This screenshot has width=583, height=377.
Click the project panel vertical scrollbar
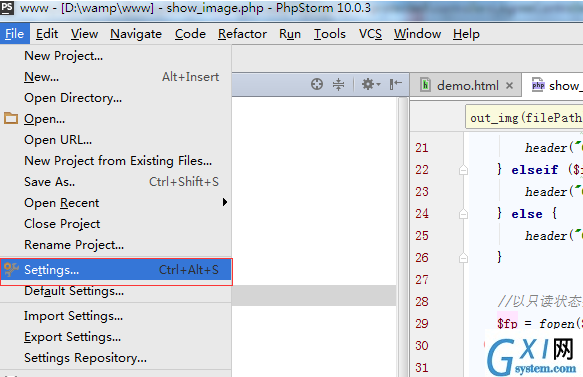(x=403, y=237)
